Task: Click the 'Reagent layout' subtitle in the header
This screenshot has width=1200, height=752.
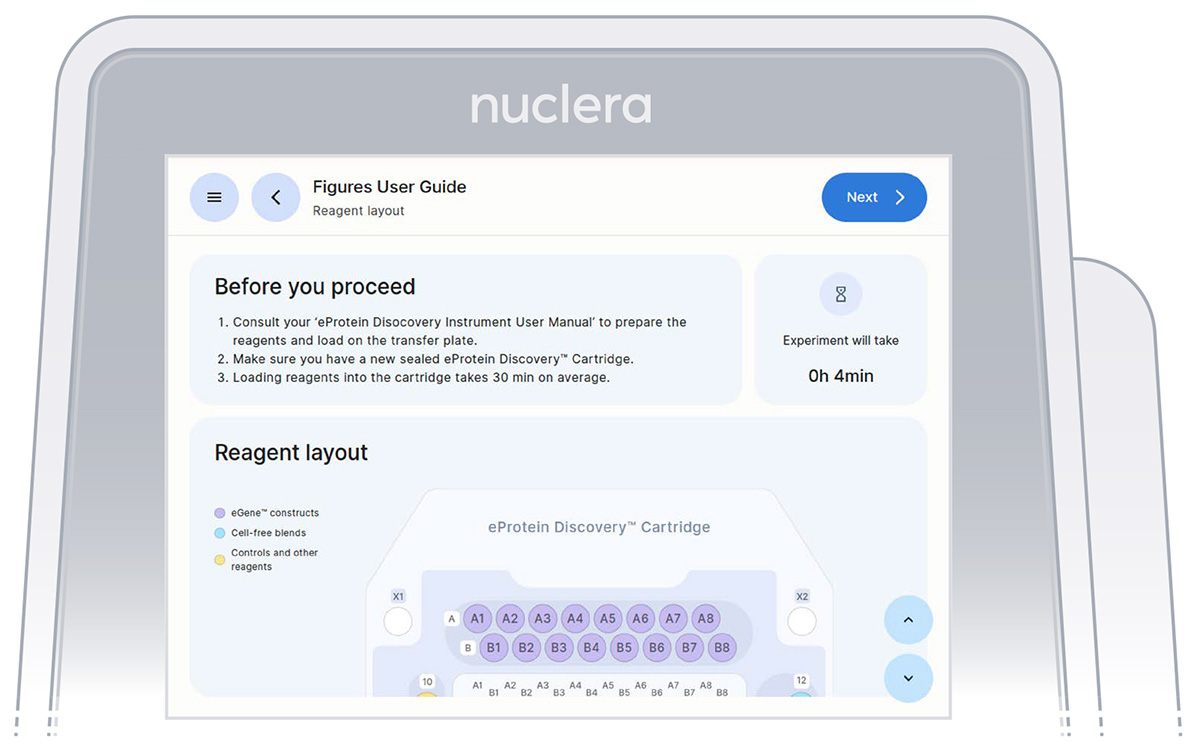Action: click(x=359, y=211)
